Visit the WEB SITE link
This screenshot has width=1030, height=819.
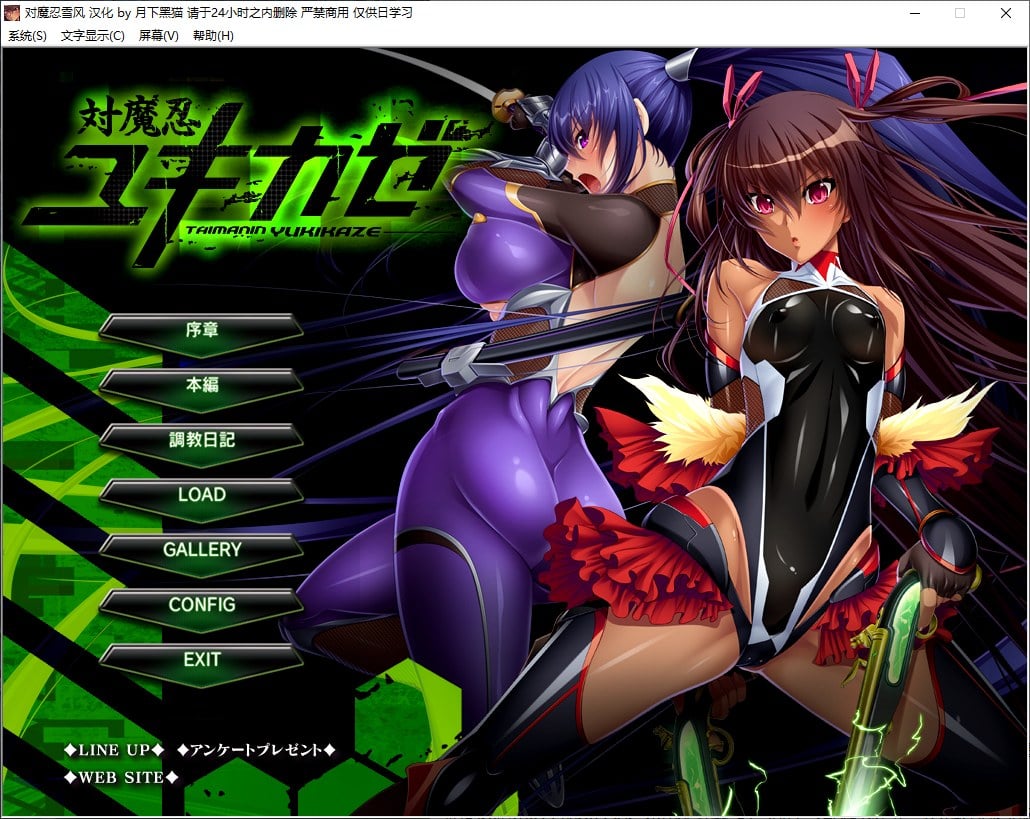coord(121,777)
